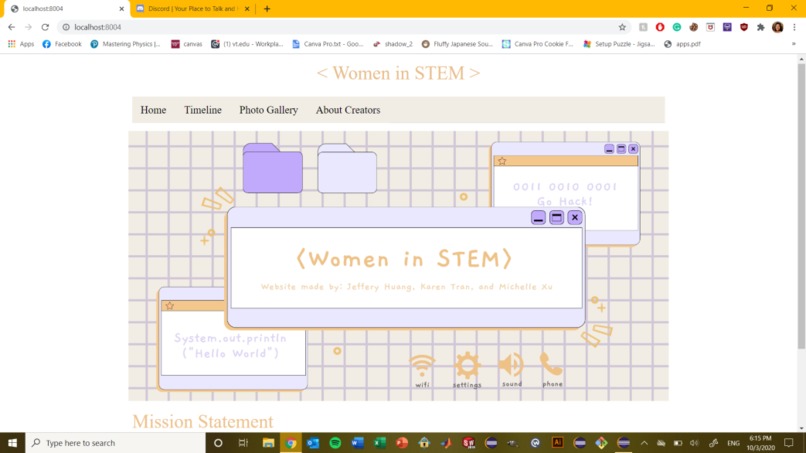This screenshot has width=806, height=453.
Task: View site information for localhost:8004
Action: point(66,27)
